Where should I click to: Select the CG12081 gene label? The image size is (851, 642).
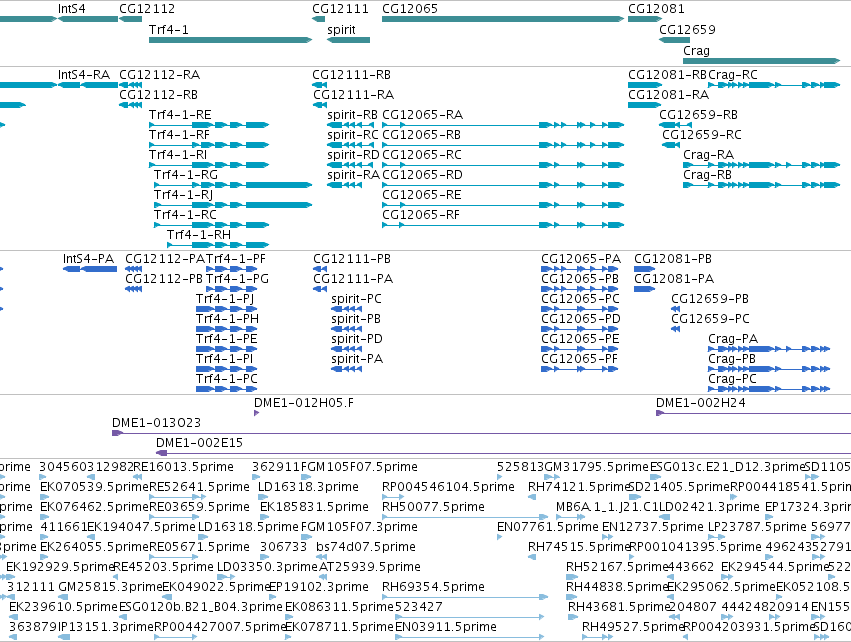click(x=656, y=9)
